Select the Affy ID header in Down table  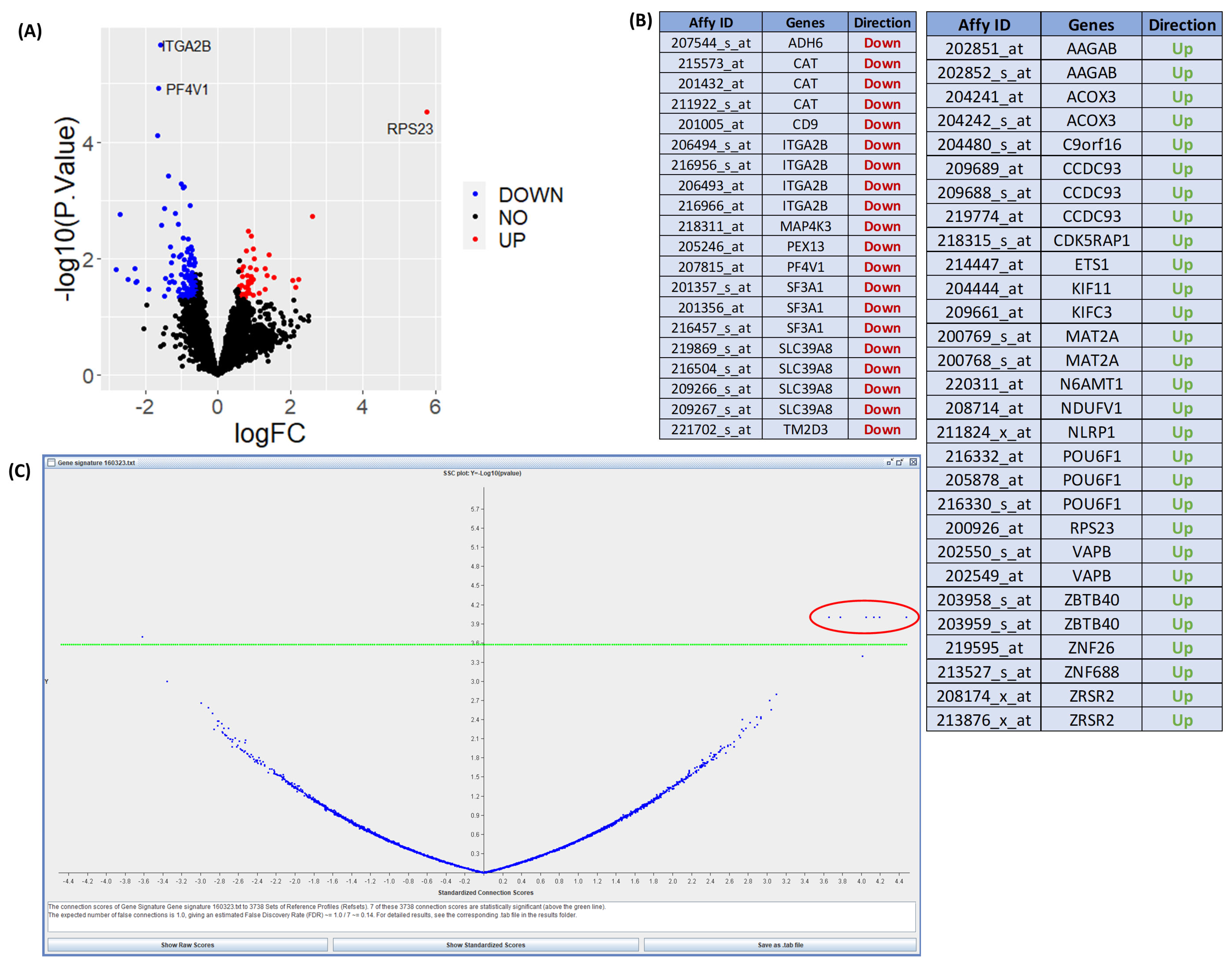[x=710, y=23]
